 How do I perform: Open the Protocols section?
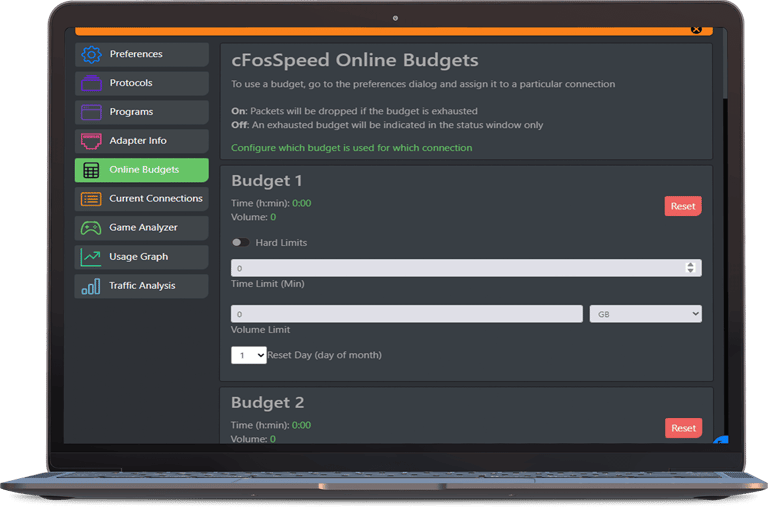(142, 83)
